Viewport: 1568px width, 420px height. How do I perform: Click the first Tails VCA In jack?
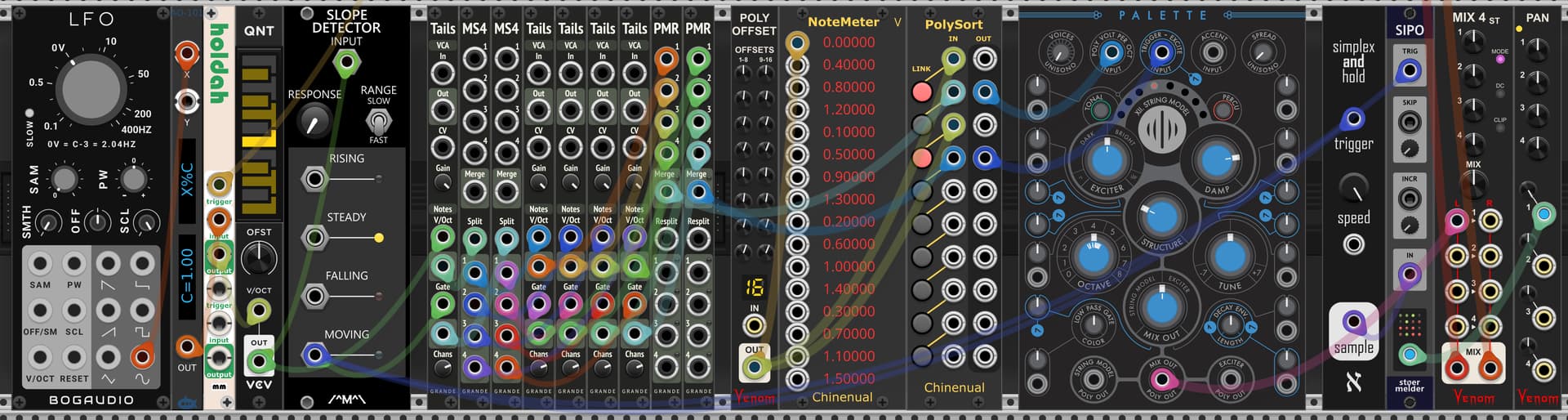443,74
